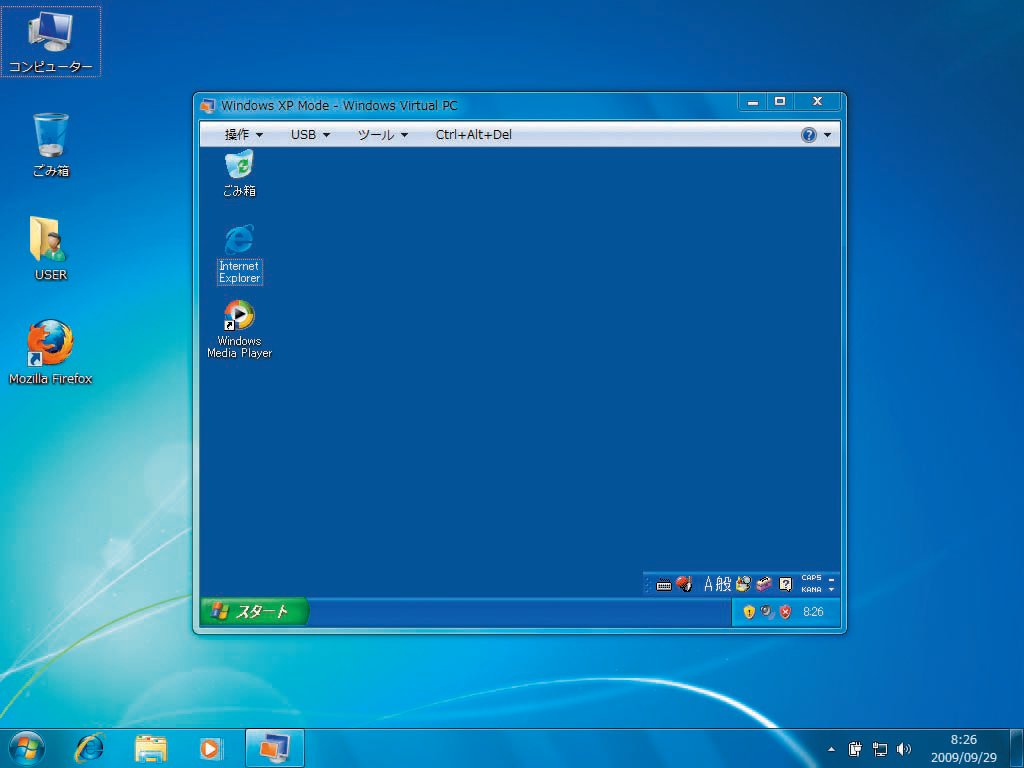Click the red security alert shield in XP tray

(x=786, y=612)
